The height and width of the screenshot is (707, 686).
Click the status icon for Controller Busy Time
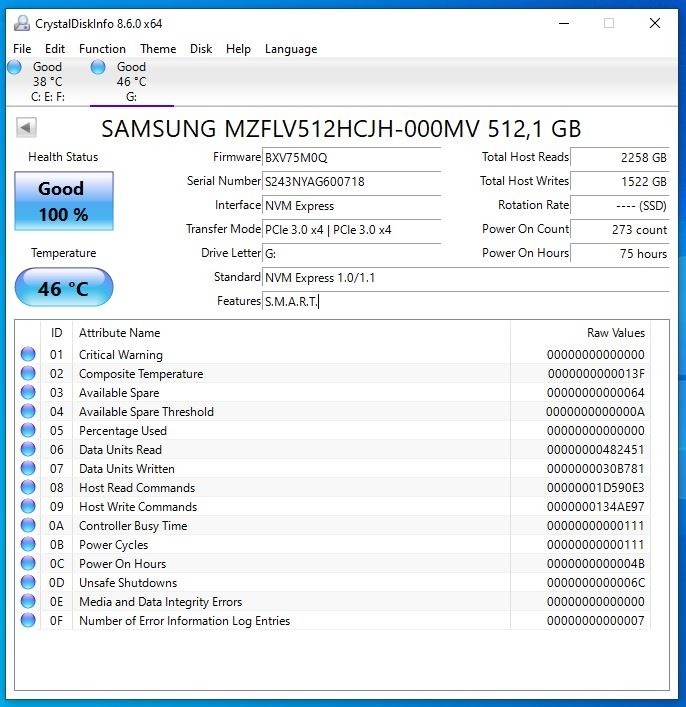[28, 525]
